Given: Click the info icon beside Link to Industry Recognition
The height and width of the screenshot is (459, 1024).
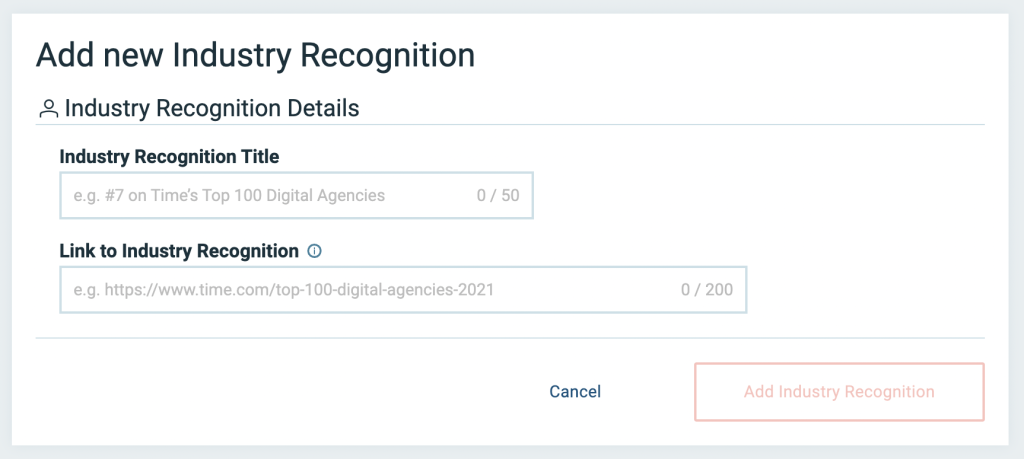Looking at the screenshot, I should (315, 251).
